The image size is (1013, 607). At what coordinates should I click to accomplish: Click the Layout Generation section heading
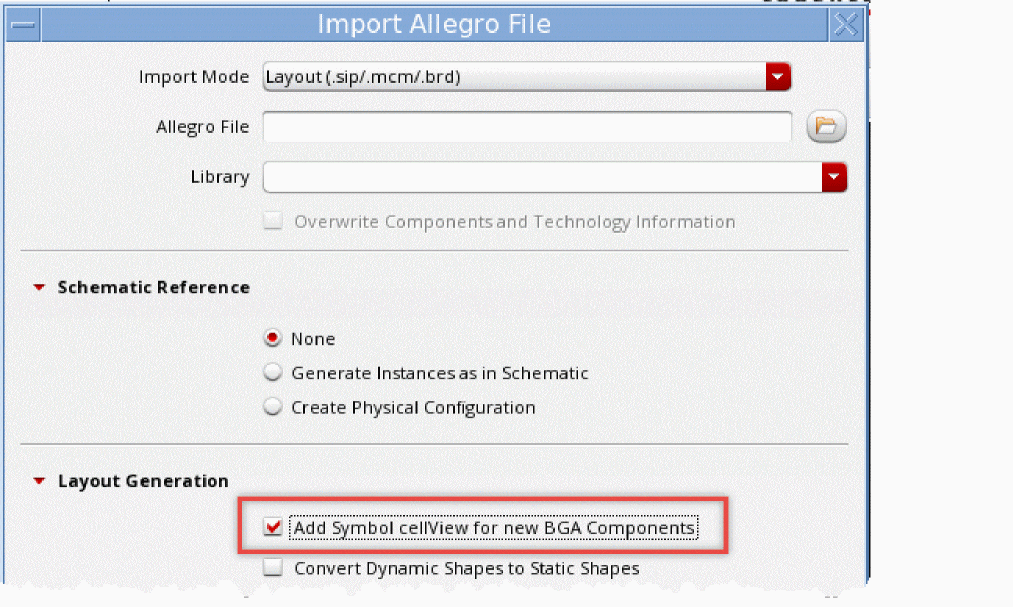(x=143, y=482)
